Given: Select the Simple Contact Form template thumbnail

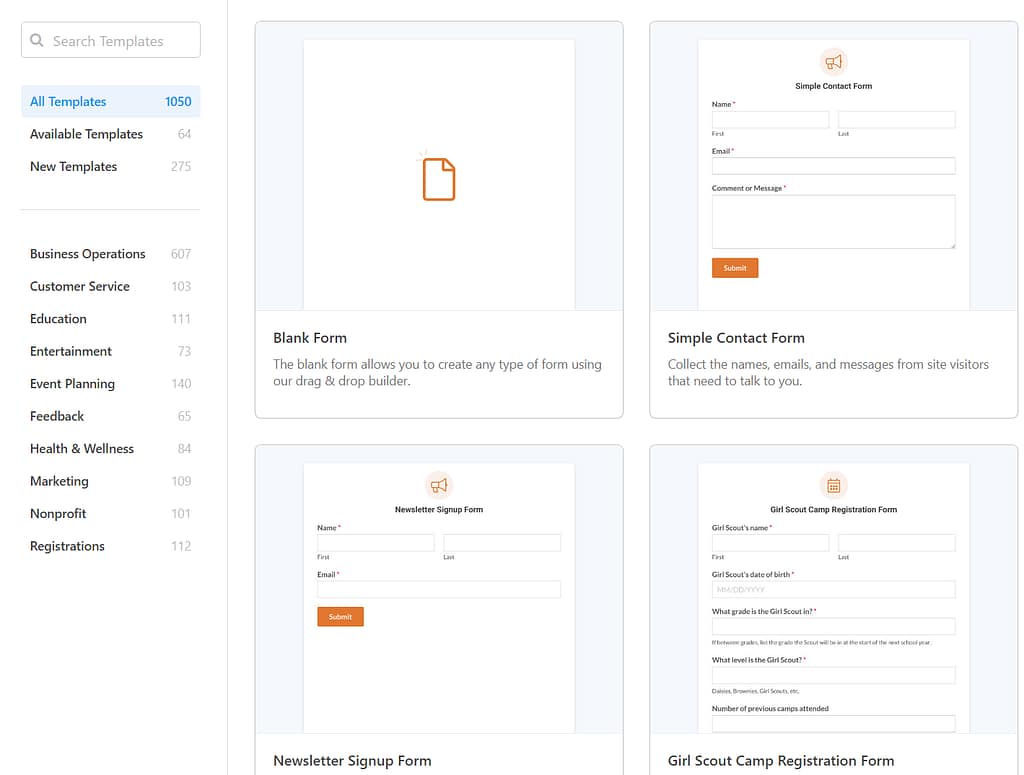Looking at the screenshot, I should (x=833, y=172).
